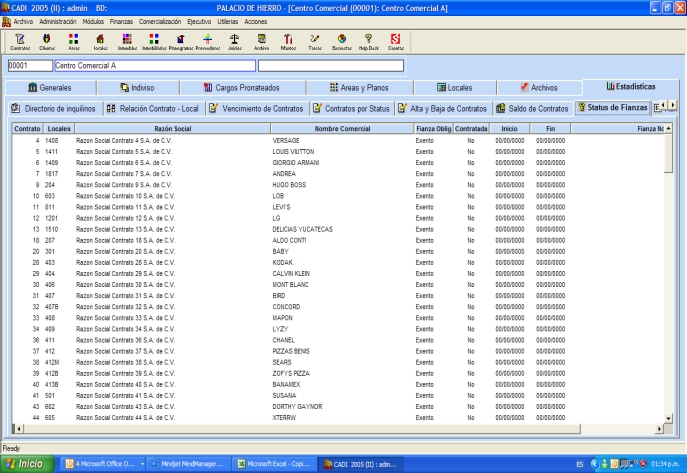Launch the Help Desk toolbar icon

pos(368,41)
